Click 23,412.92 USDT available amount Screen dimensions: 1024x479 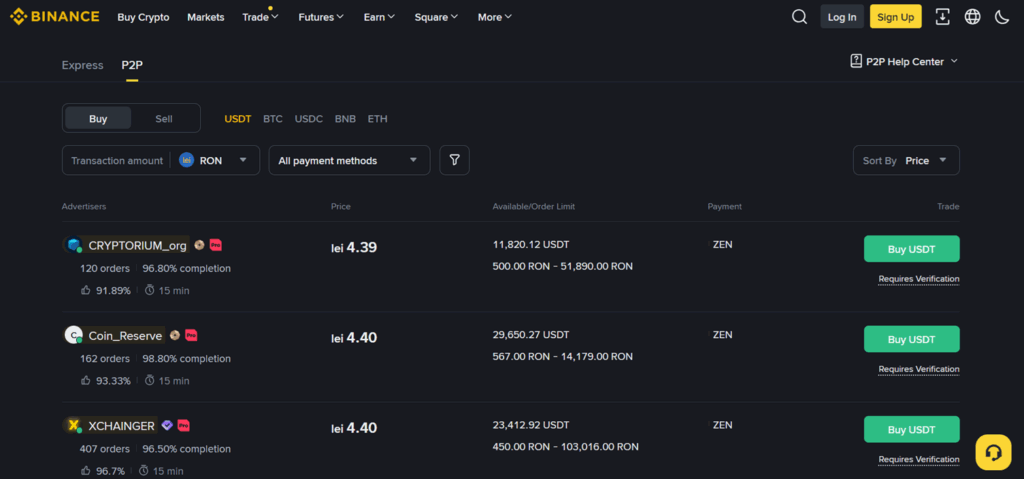(x=531, y=425)
